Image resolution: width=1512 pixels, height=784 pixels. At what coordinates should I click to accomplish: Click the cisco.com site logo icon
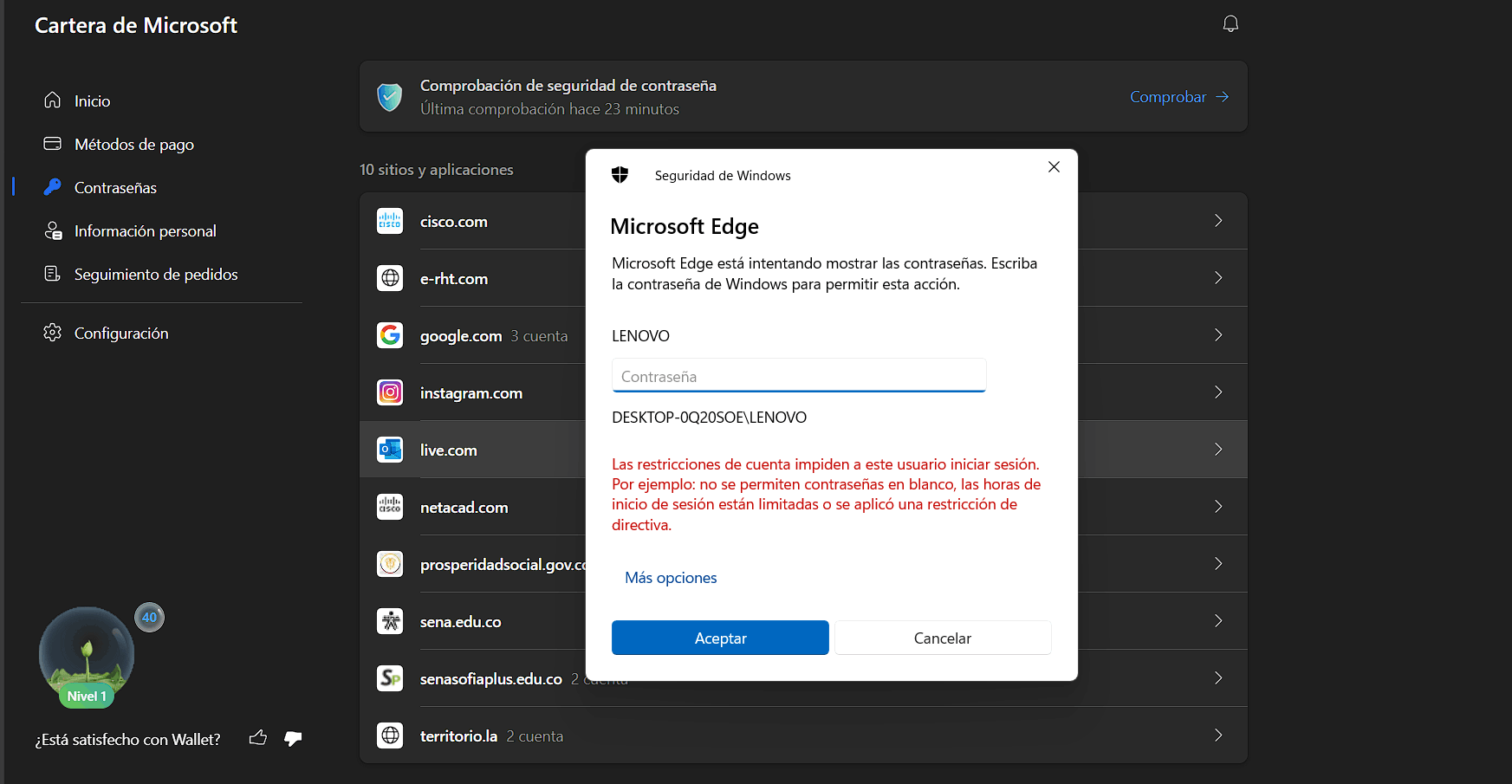[390, 221]
